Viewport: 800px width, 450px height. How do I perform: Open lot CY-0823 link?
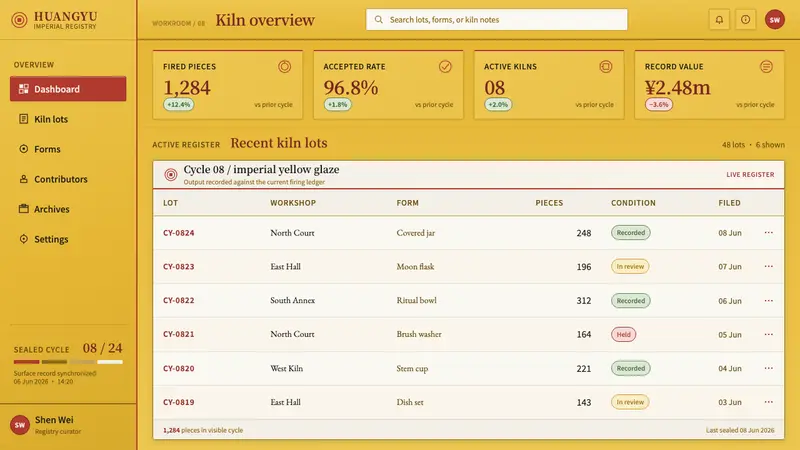click(x=179, y=266)
